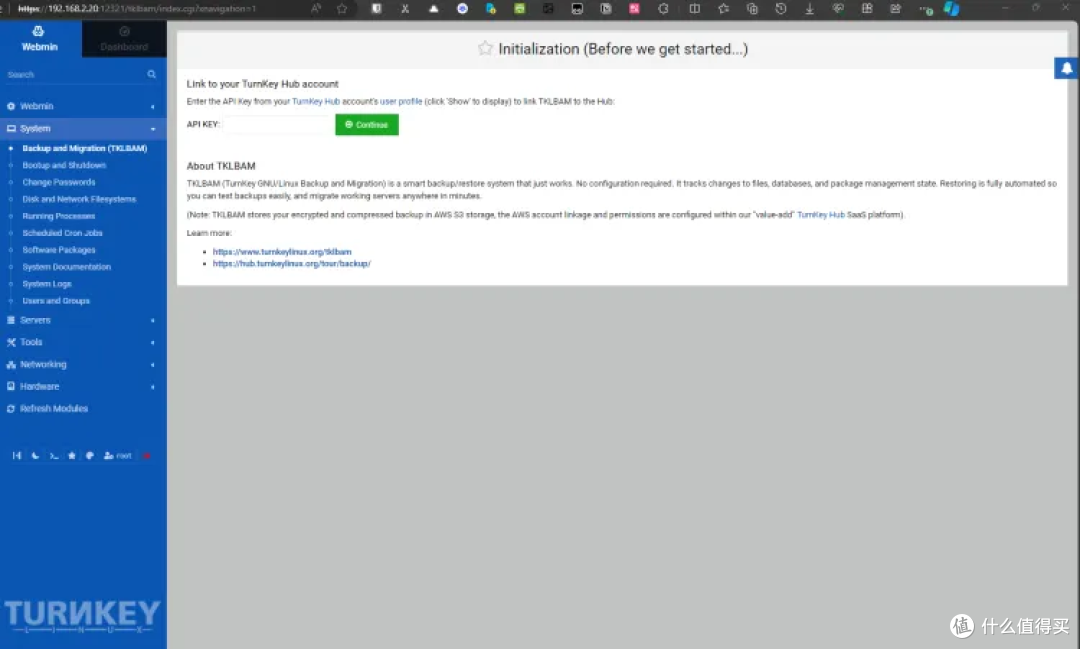Image resolution: width=1080 pixels, height=649 pixels.
Task: Click Refresh Modules in the sidebar
Action: pyautogui.click(x=52, y=408)
